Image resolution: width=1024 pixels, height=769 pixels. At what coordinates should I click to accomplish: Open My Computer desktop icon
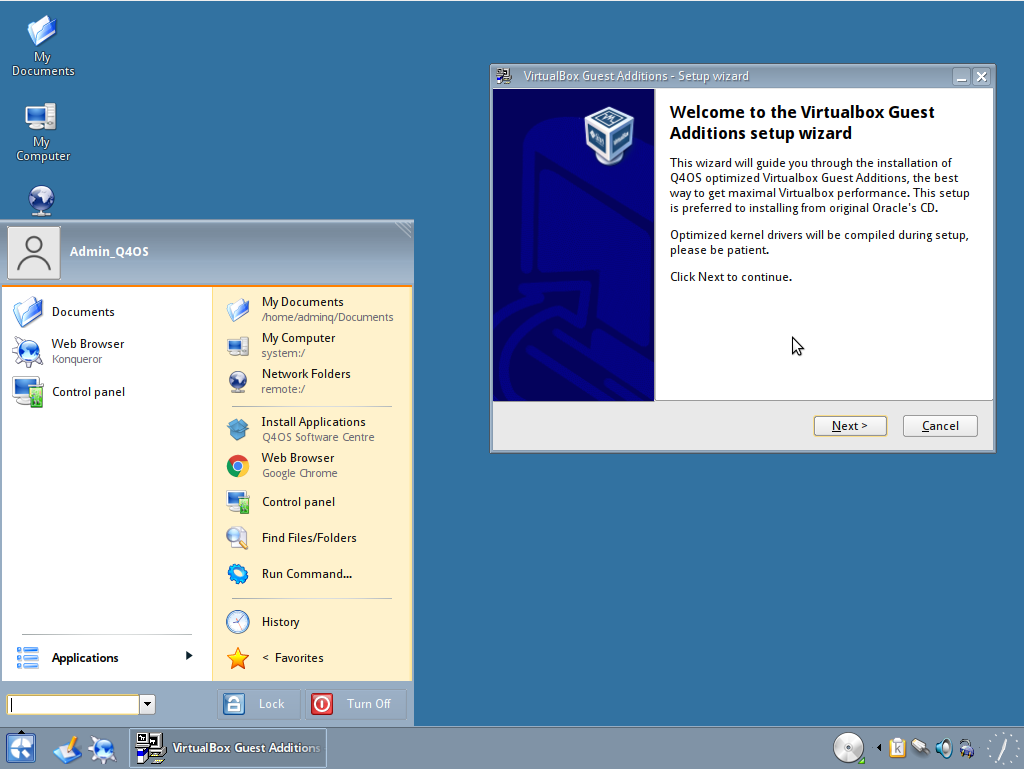point(42,132)
